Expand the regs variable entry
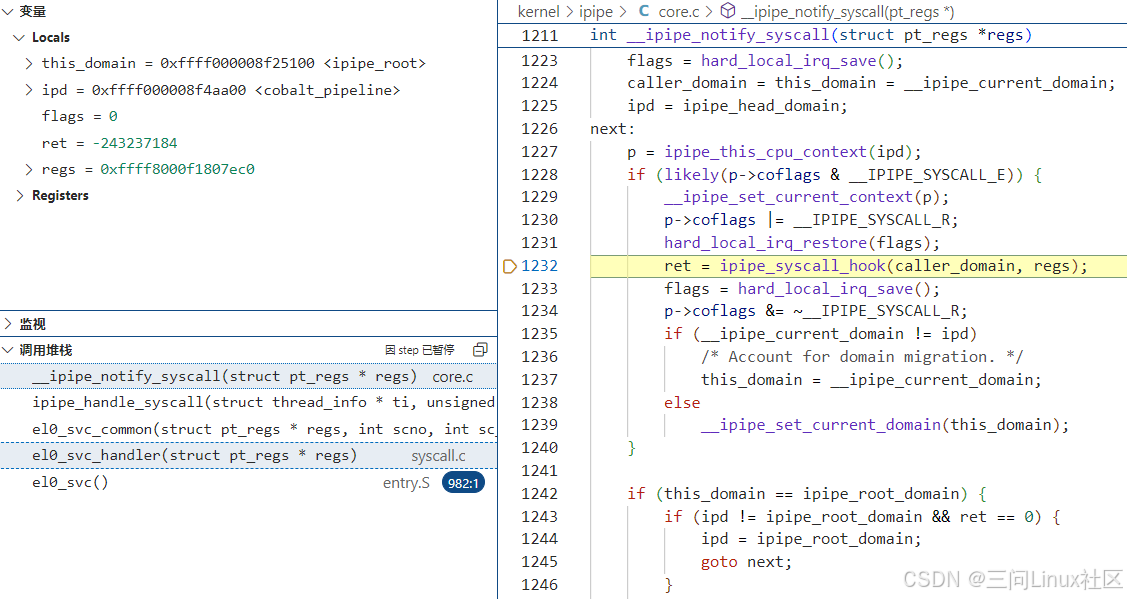Image resolution: width=1127 pixels, height=599 pixels. (29, 169)
